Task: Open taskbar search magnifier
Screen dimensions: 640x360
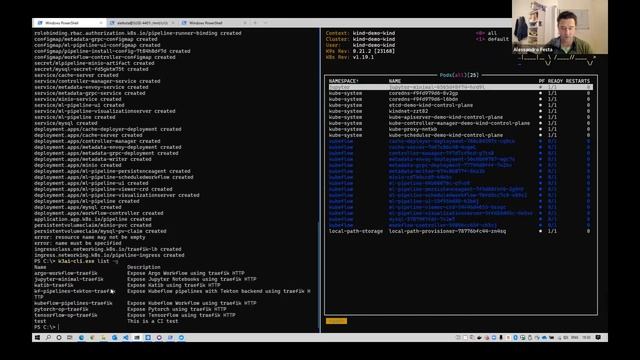Action: pyautogui.click(x=48, y=338)
